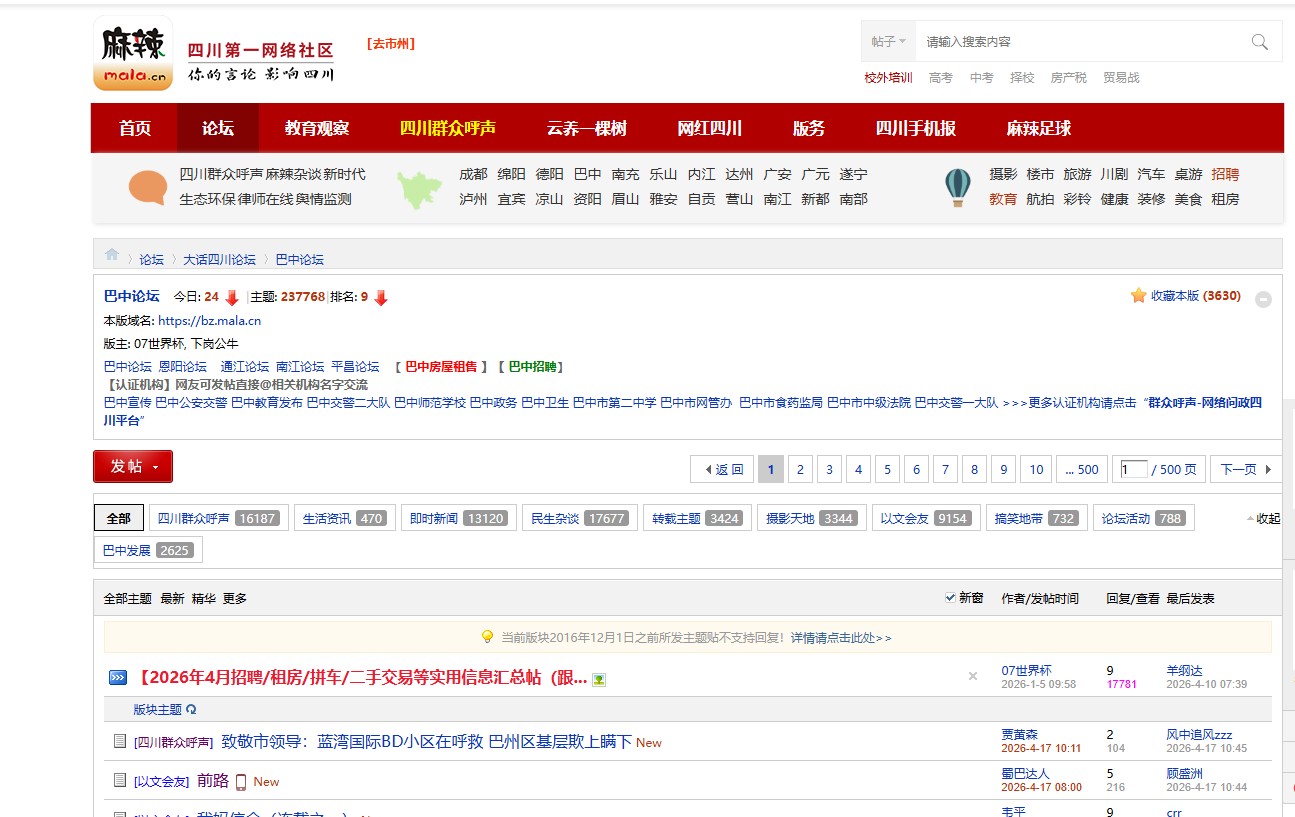Click the search magnifier icon
1295x817 pixels.
click(1259, 42)
